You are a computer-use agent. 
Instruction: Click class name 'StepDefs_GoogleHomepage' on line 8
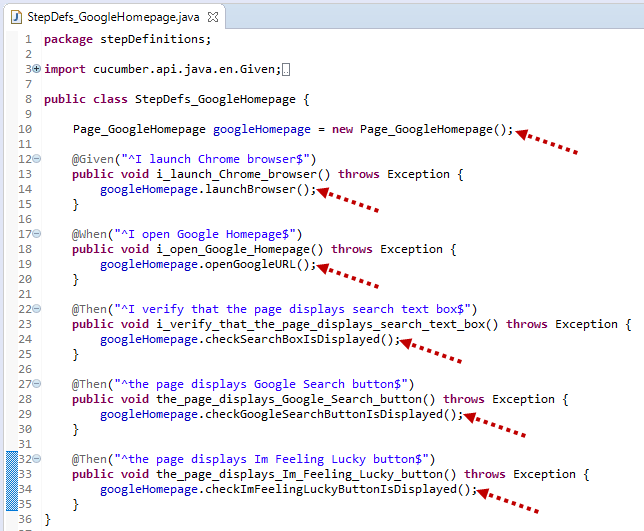click(215, 99)
